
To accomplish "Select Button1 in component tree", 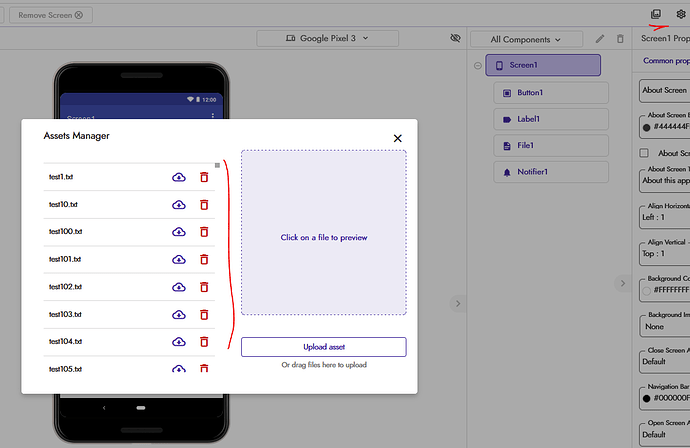I will 551,93.
